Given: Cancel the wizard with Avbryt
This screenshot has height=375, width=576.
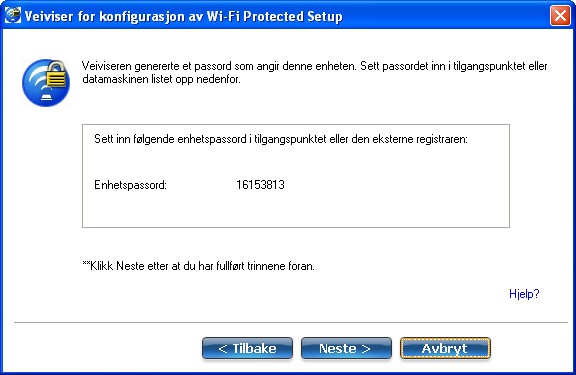Looking at the screenshot, I should click(445, 348).
